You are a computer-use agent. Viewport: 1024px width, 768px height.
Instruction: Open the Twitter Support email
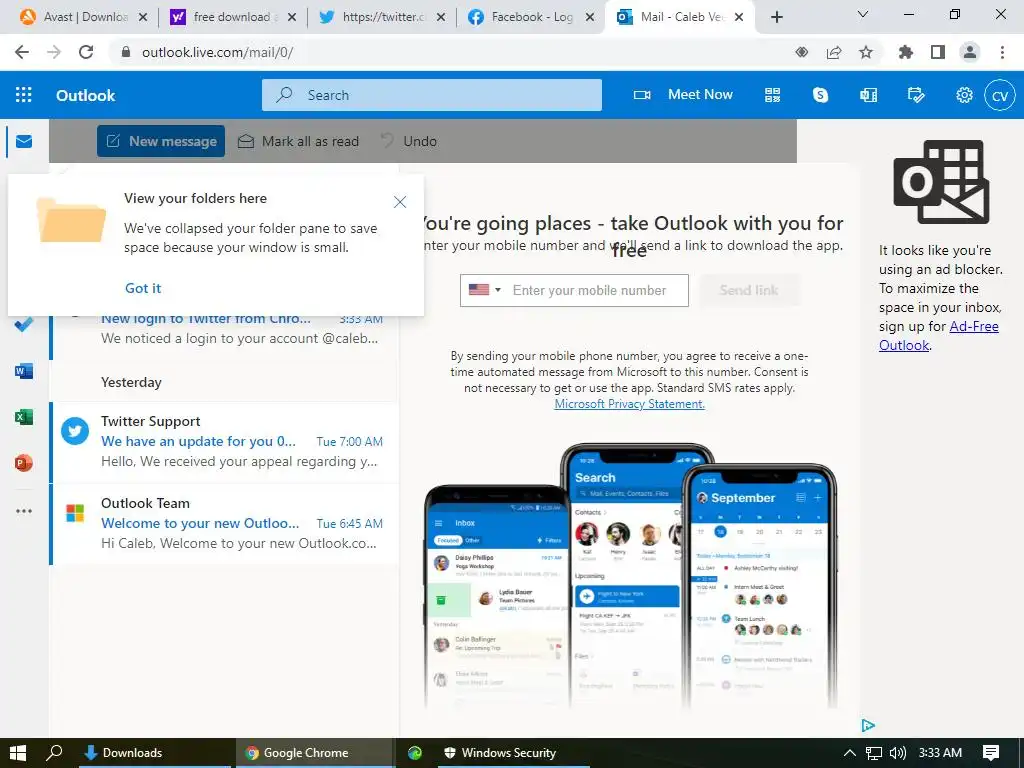click(x=224, y=441)
